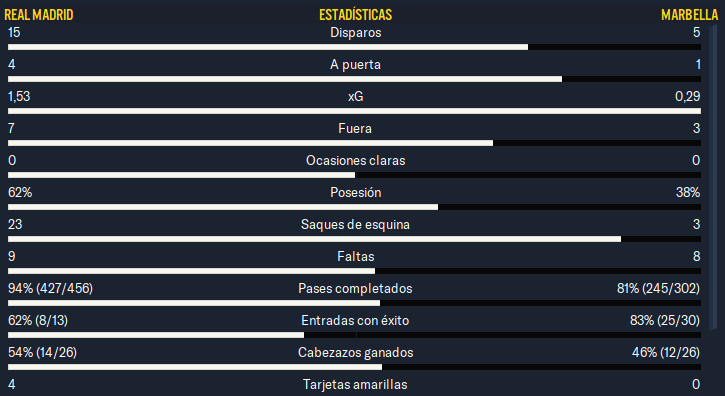Image resolution: width=725 pixels, height=396 pixels.
Task: Click the Cabezazos ganados label
Action: (x=356, y=353)
